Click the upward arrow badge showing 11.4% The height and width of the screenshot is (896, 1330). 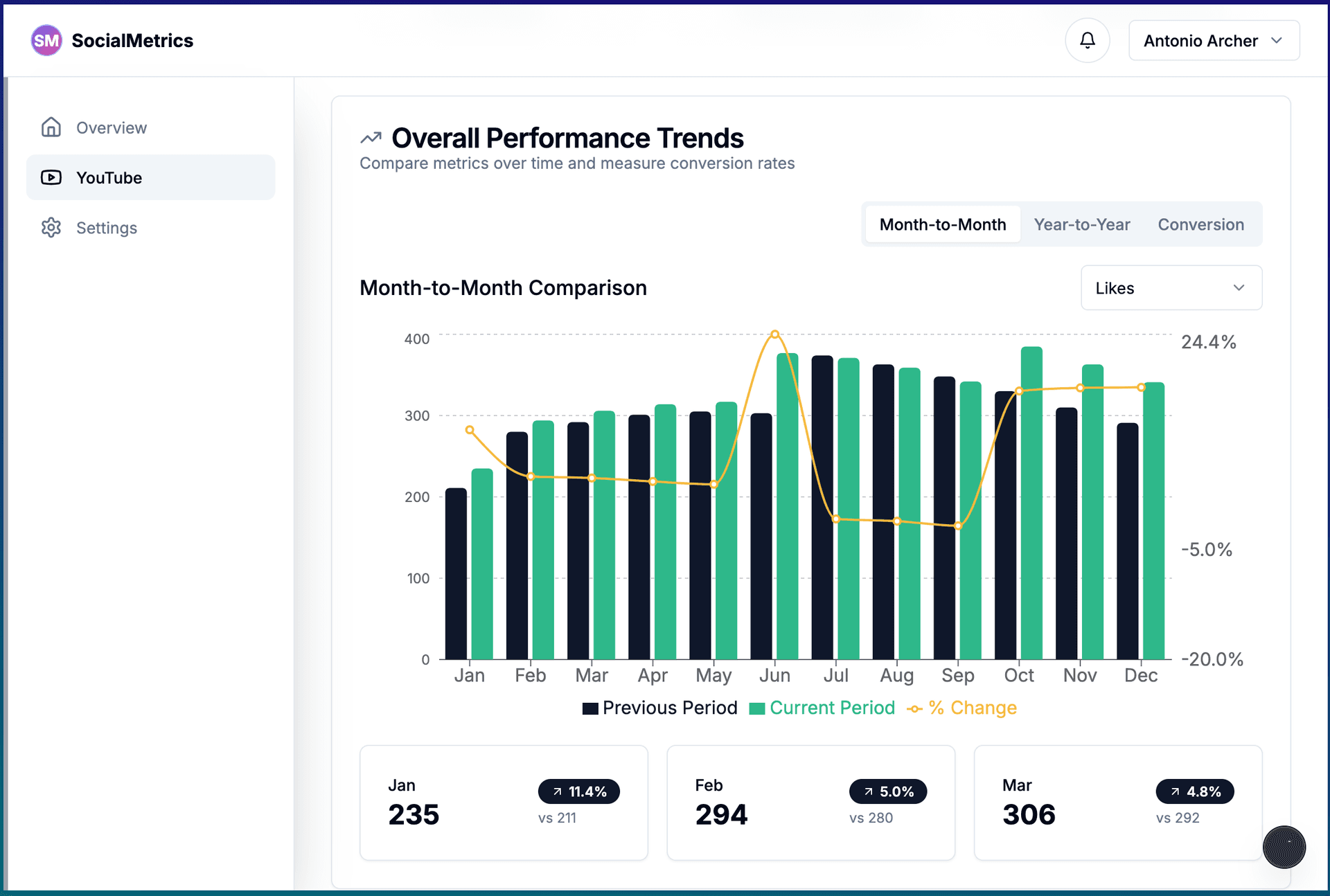pyautogui.click(x=579, y=791)
